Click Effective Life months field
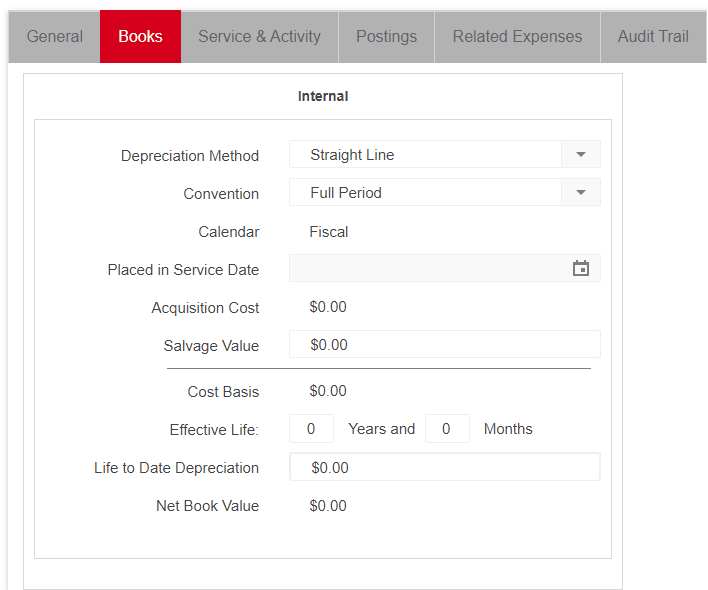 coord(447,428)
